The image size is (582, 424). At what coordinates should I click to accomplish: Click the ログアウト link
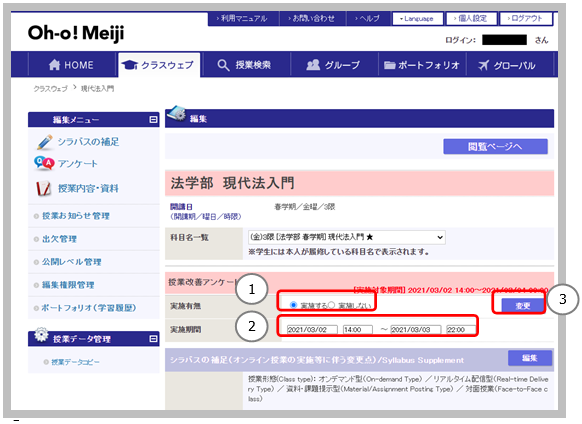point(526,19)
